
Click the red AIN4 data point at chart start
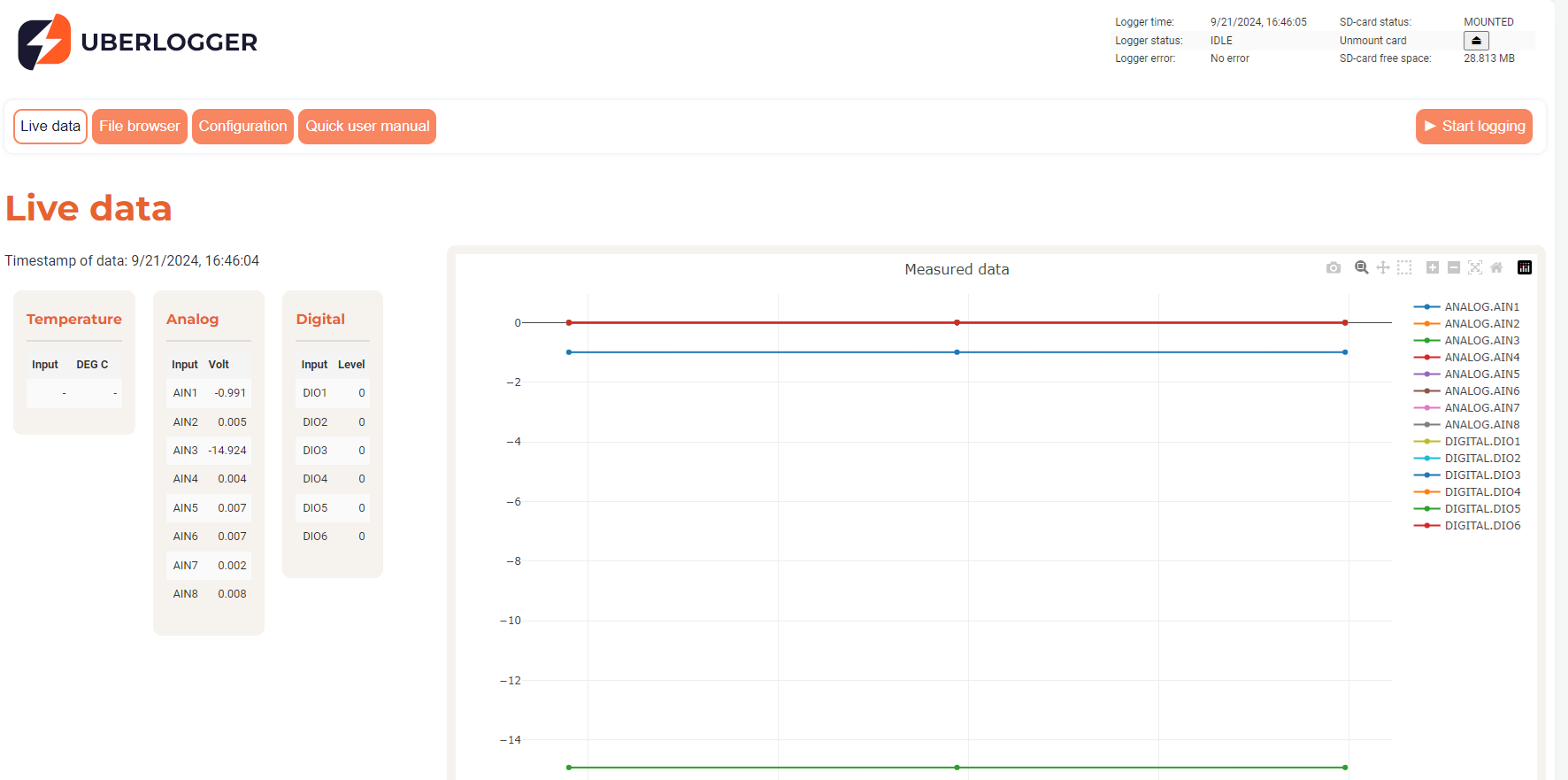[x=569, y=323]
